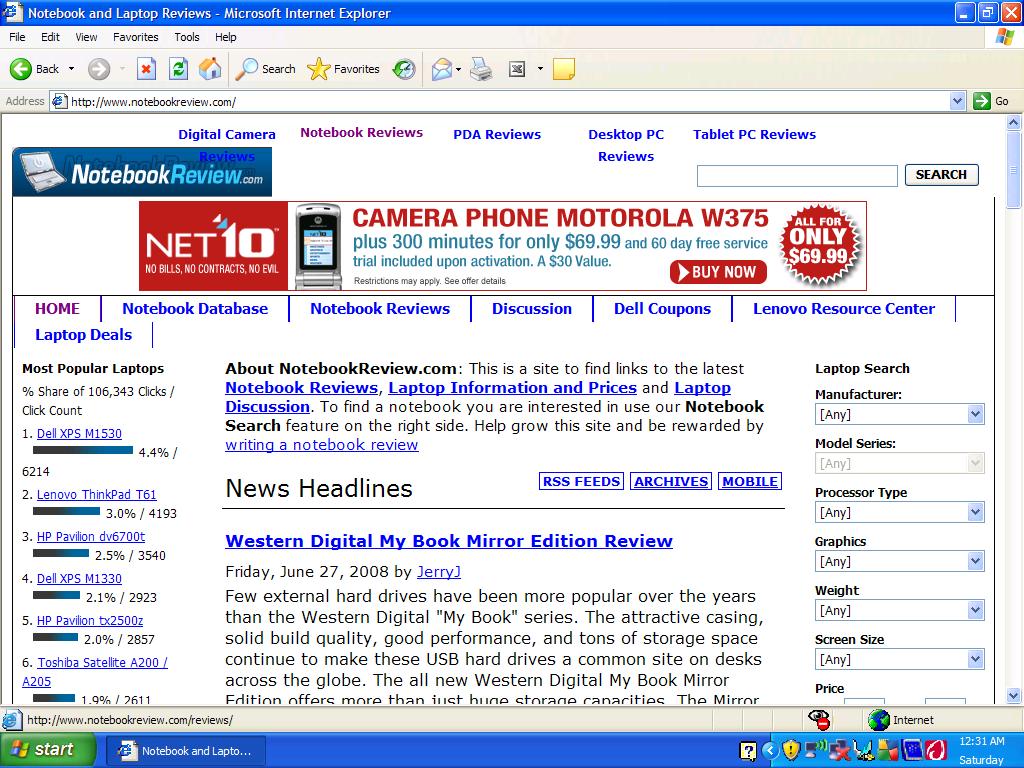The image size is (1024, 768).
Task: Click the yellow security shield tray icon
Action: pyautogui.click(x=791, y=750)
